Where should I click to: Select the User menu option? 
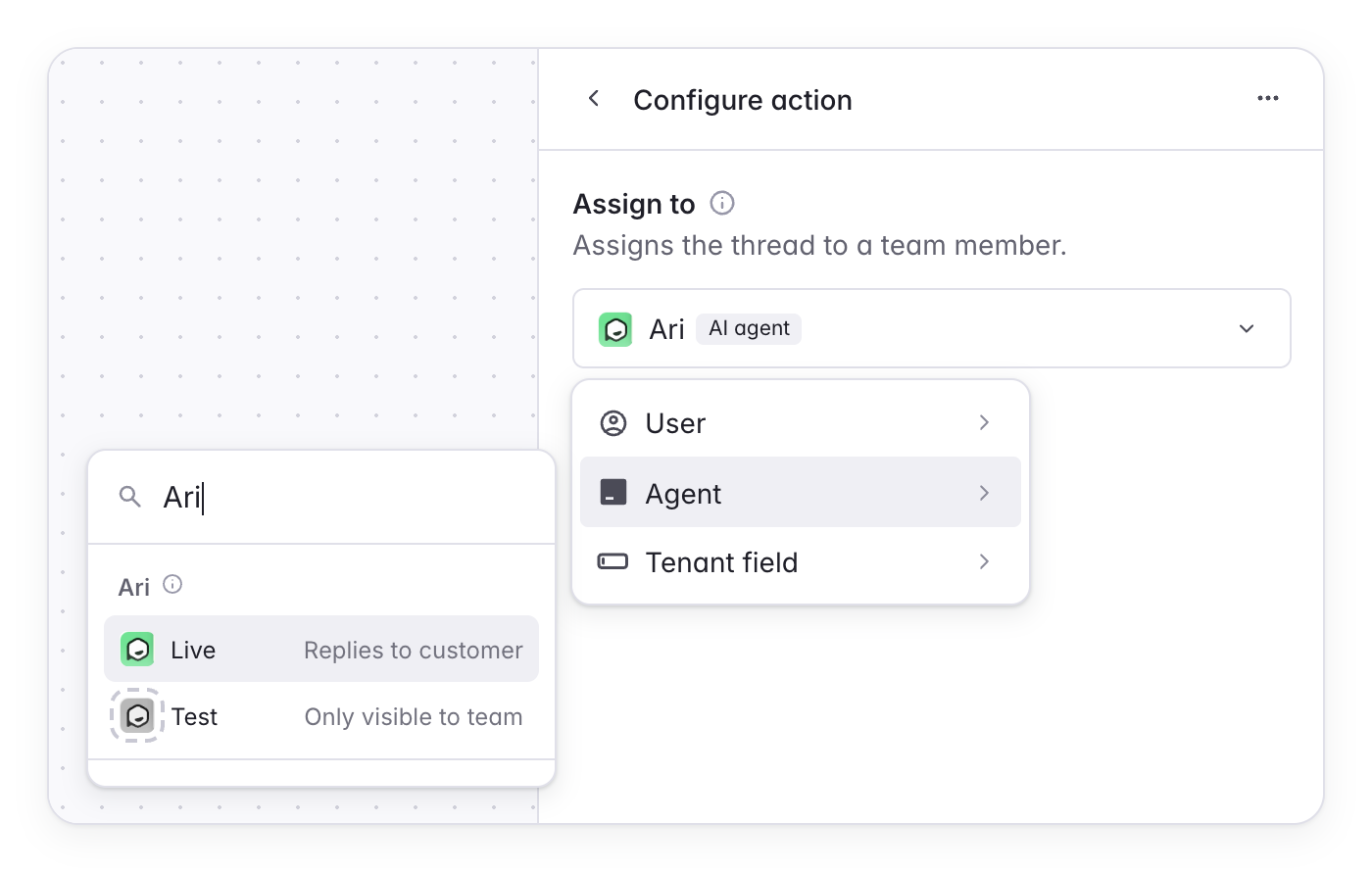(801, 423)
